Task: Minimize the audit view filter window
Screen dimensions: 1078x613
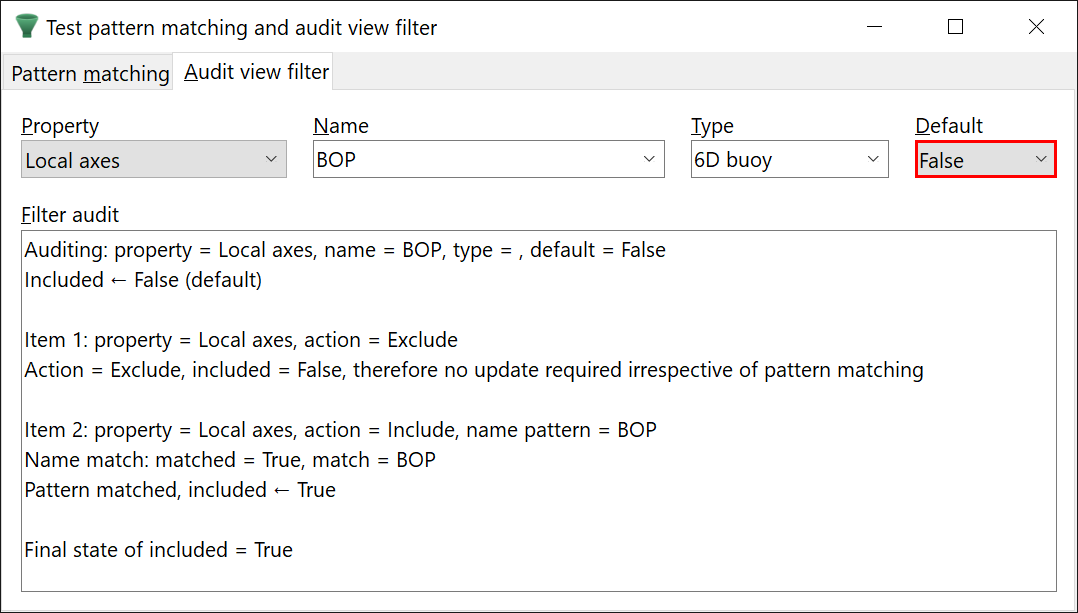Action: 873,27
